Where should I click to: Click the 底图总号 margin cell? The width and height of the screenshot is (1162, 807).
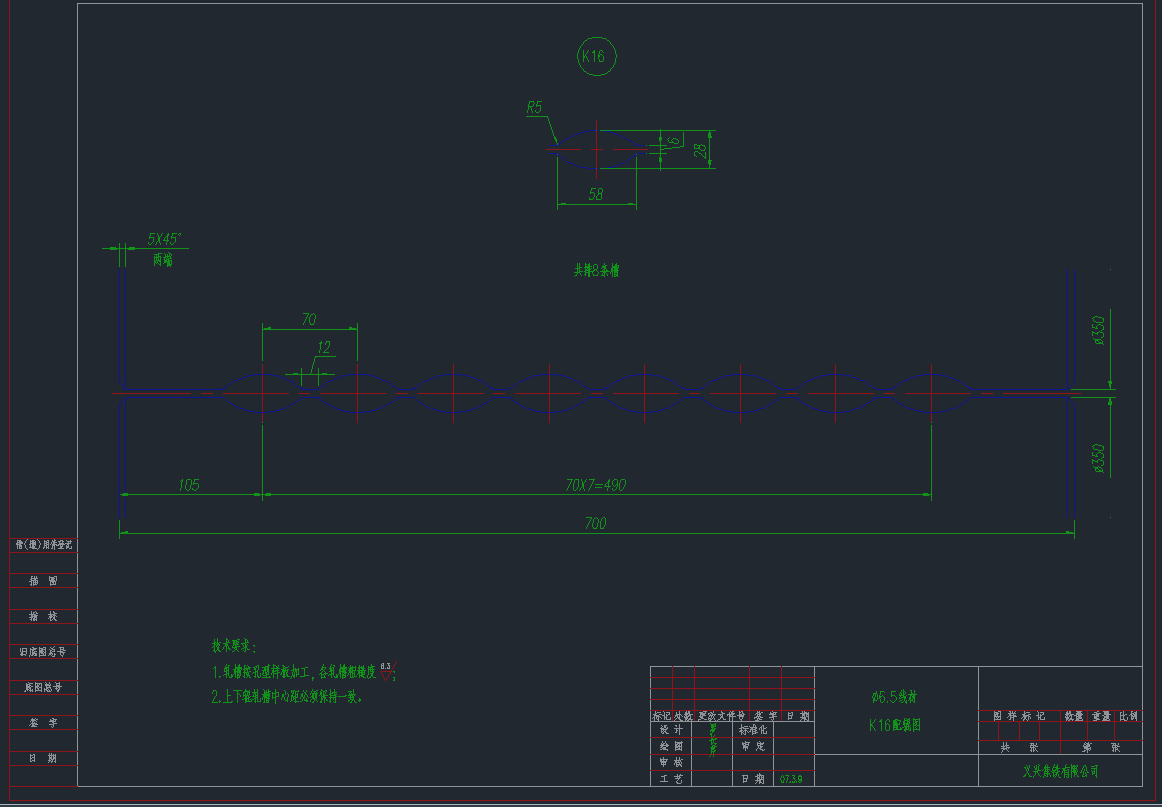44,688
